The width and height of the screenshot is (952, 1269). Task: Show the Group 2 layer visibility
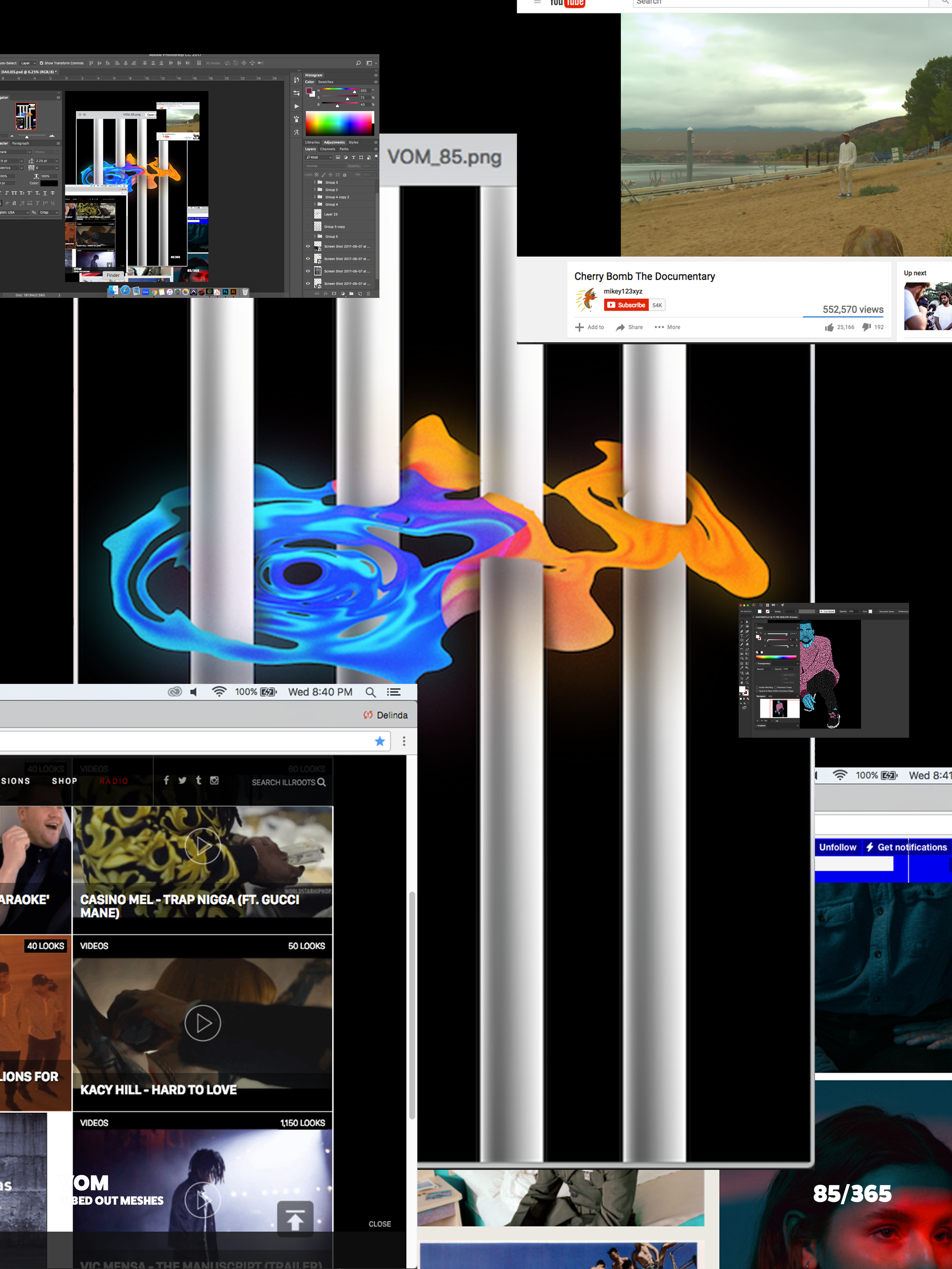[x=308, y=190]
